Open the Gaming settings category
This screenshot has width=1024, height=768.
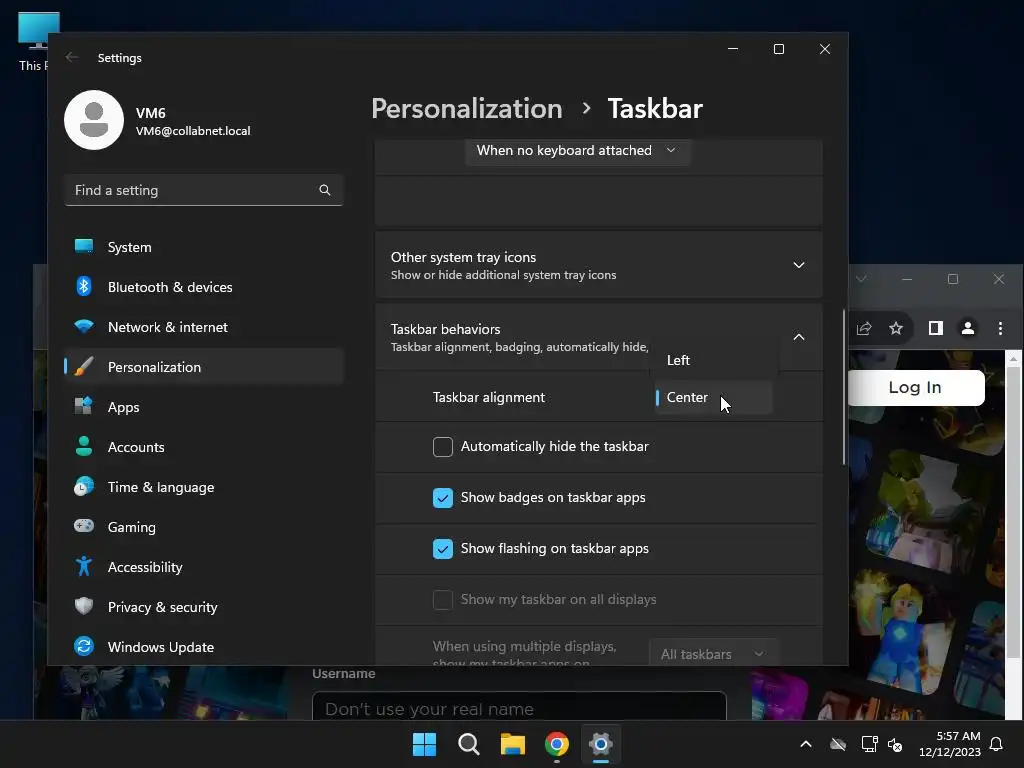coord(204,526)
